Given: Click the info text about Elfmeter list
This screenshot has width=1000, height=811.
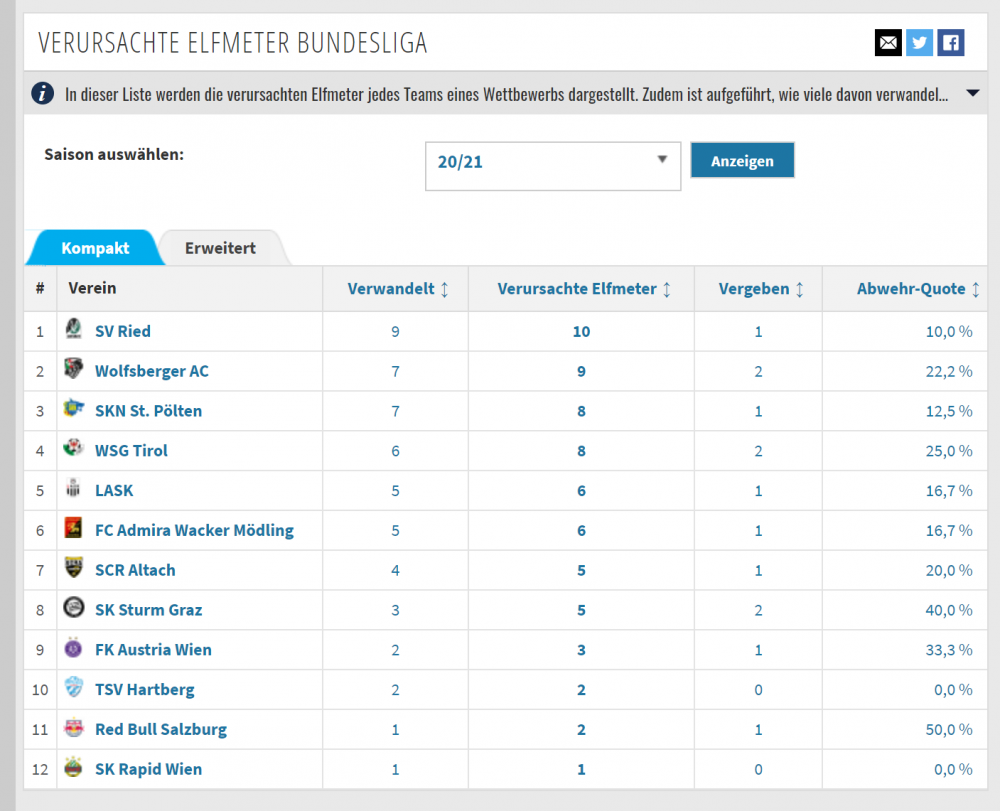Looking at the screenshot, I should 506,94.
